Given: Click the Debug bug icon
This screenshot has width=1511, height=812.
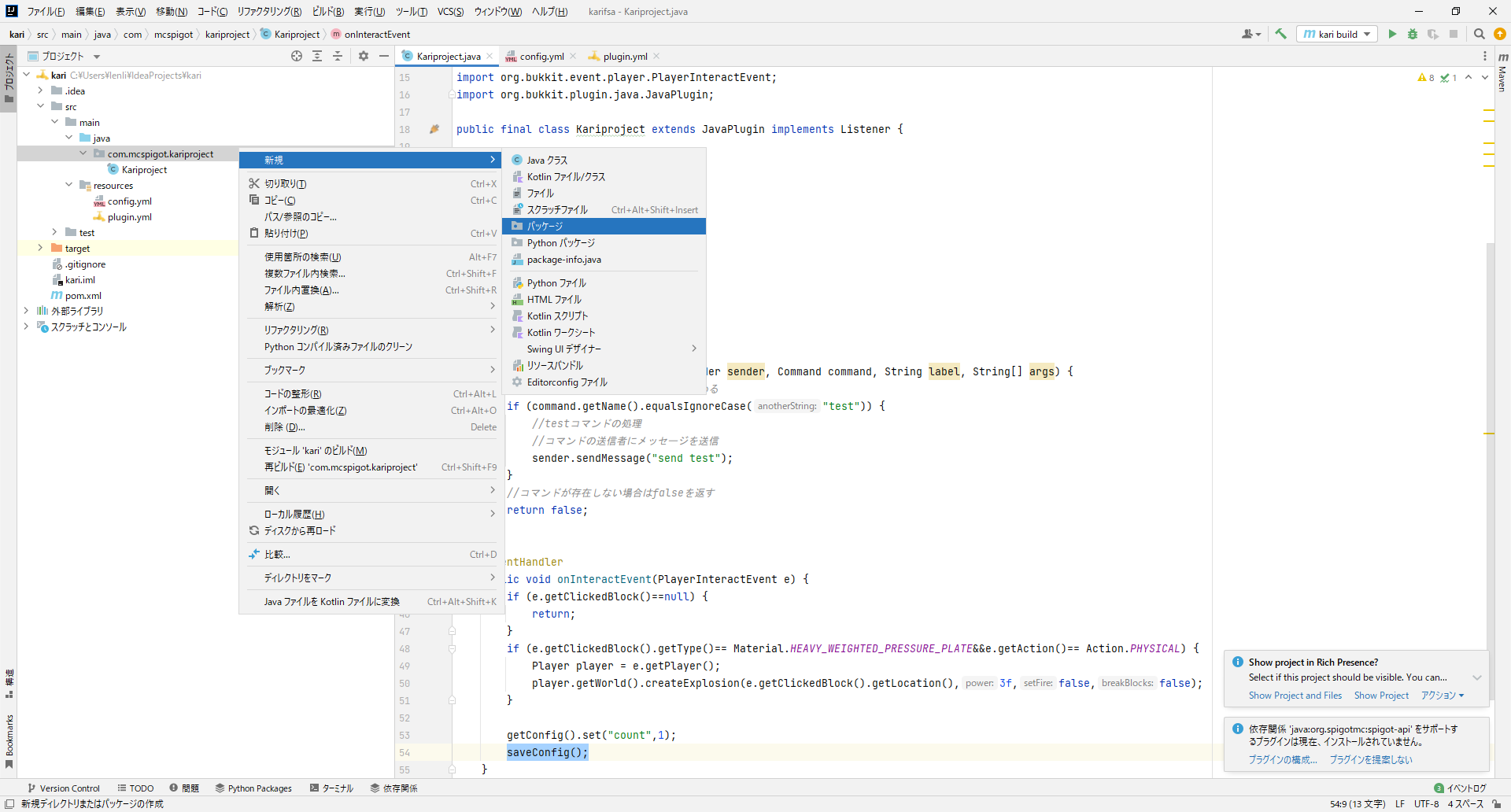Looking at the screenshot, I should [1413, 34].
